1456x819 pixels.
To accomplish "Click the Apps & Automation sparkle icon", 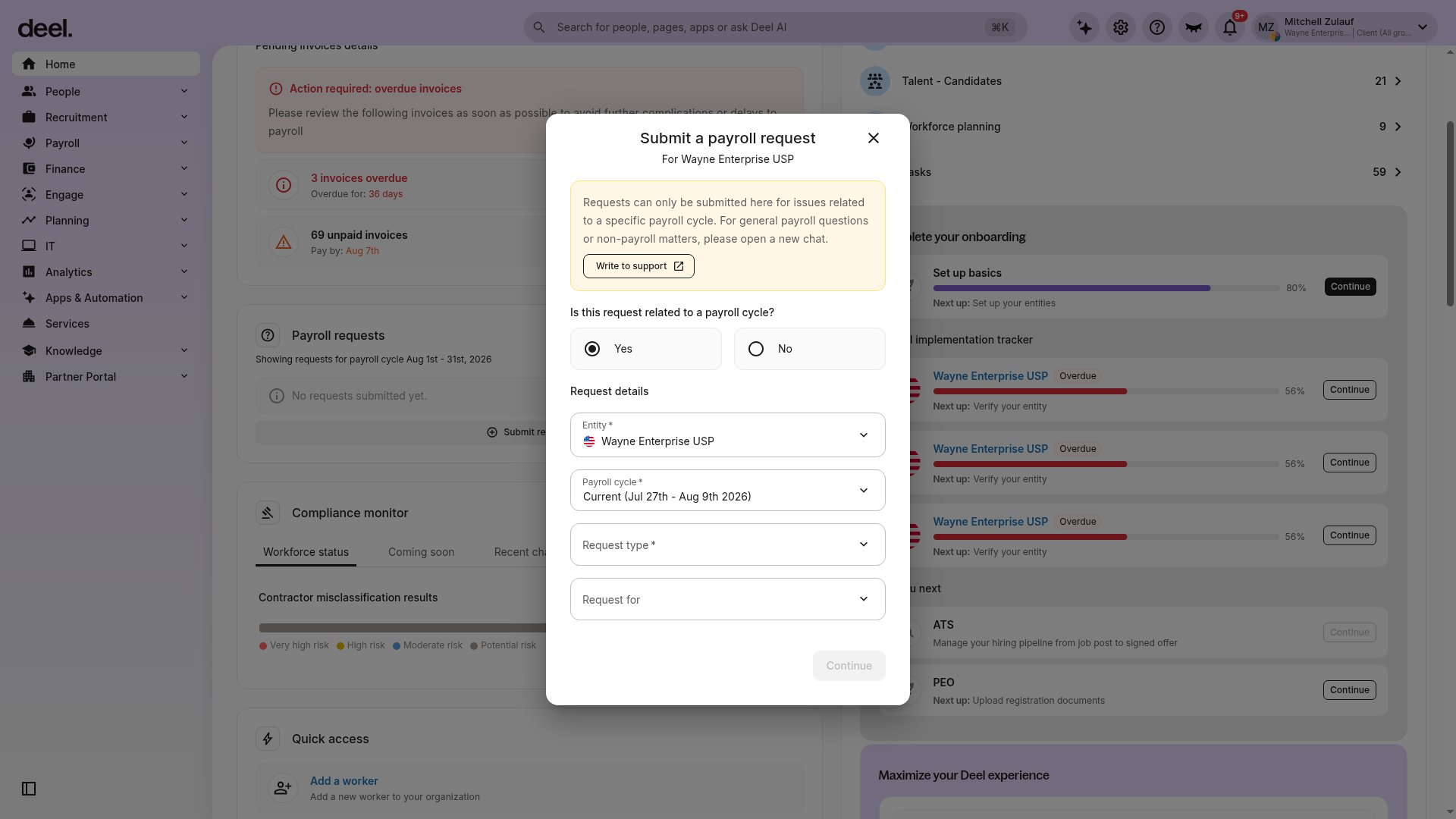I will [x=29, y=297].
